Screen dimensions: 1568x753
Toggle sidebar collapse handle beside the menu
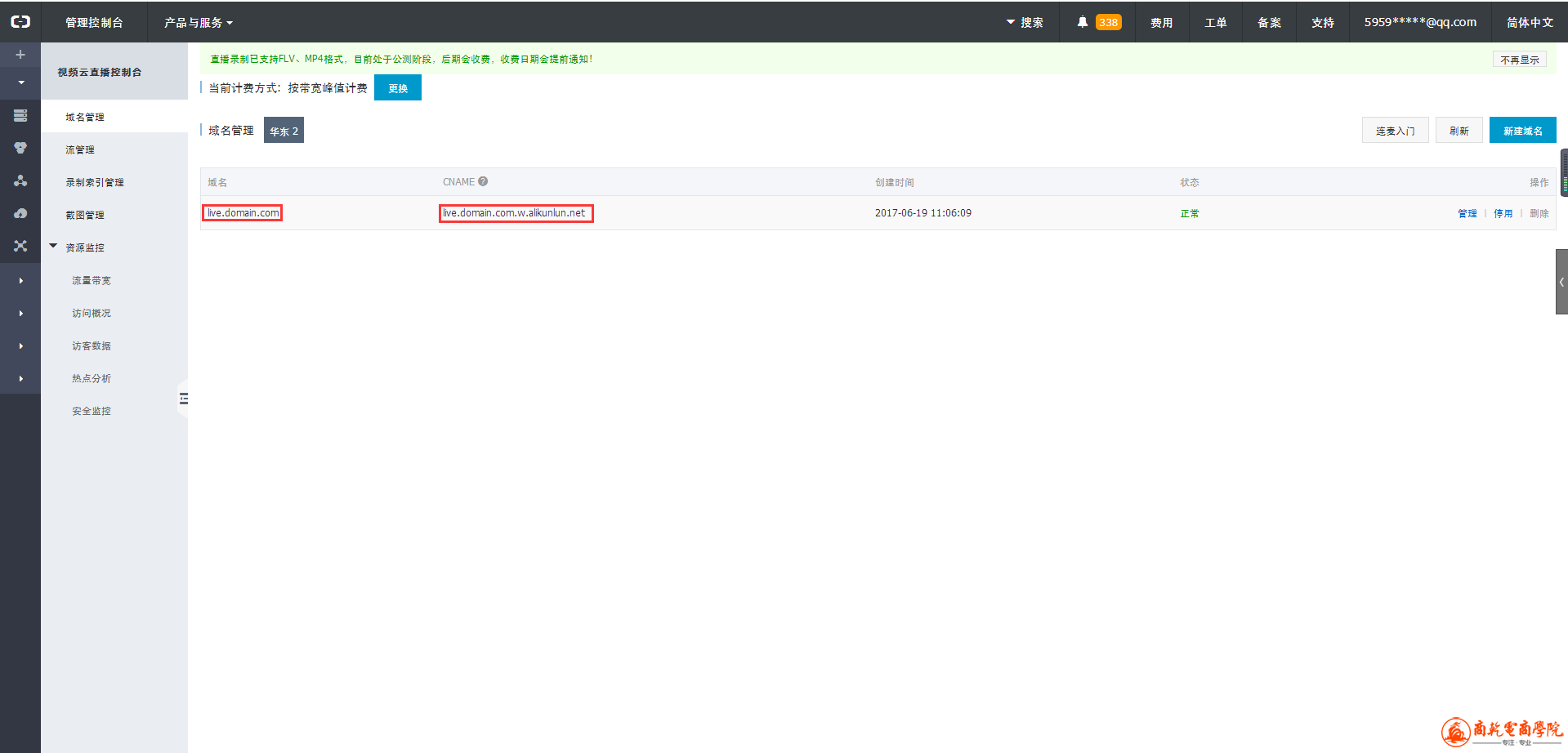[x=183, y=399]
